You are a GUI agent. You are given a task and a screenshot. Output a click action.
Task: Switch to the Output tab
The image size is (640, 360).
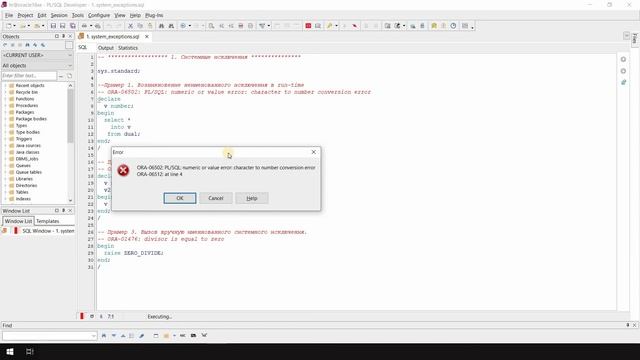tap(106, 48)
